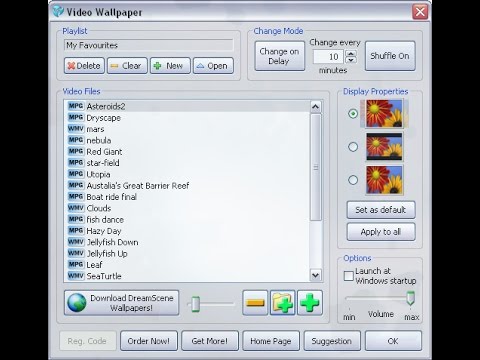Click the slider handle beside Download button
Image resolution: width=480 pixels, height=360 pixels.
(x=196, y=304)
